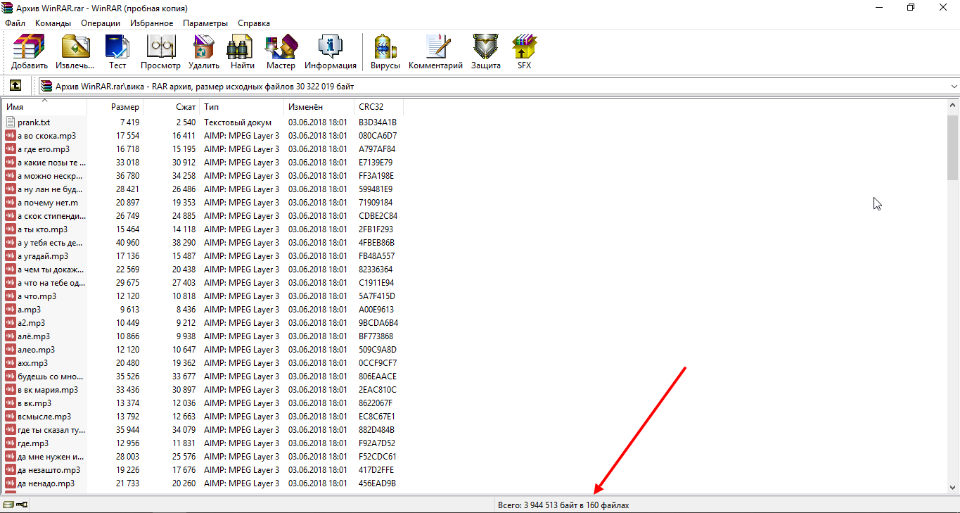Open the Параметры menu
The height and width of the screenshot is (513, 960).
pos(205,23)
